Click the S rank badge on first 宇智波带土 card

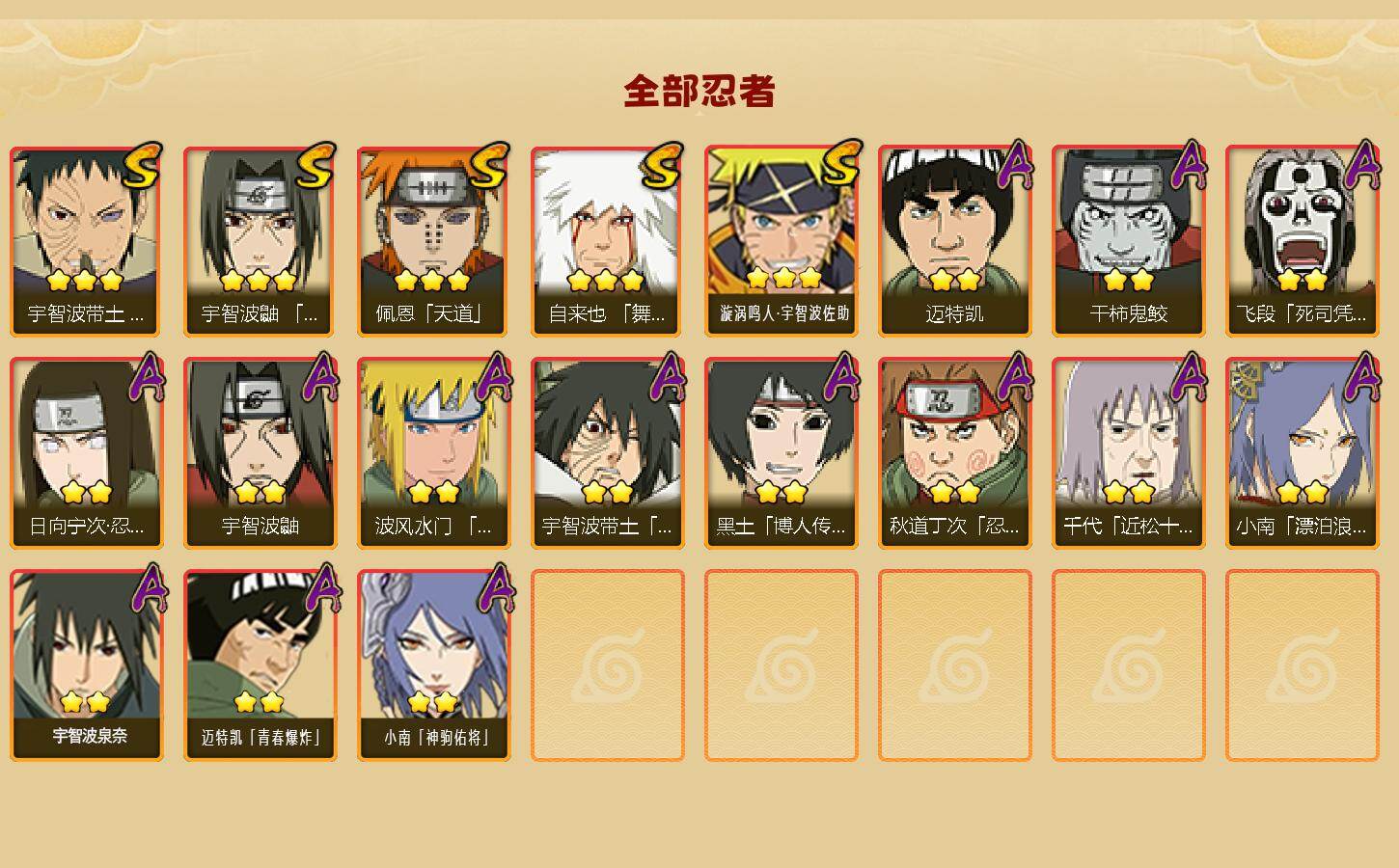point(141,166)
